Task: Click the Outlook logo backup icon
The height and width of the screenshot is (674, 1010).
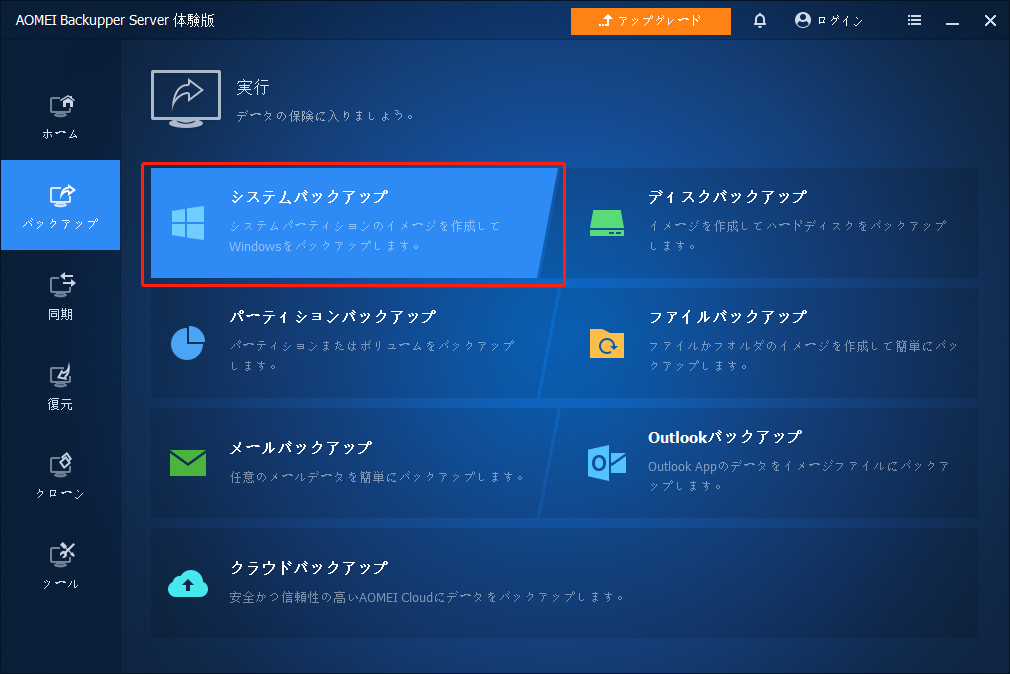Action: coord(607,463)
